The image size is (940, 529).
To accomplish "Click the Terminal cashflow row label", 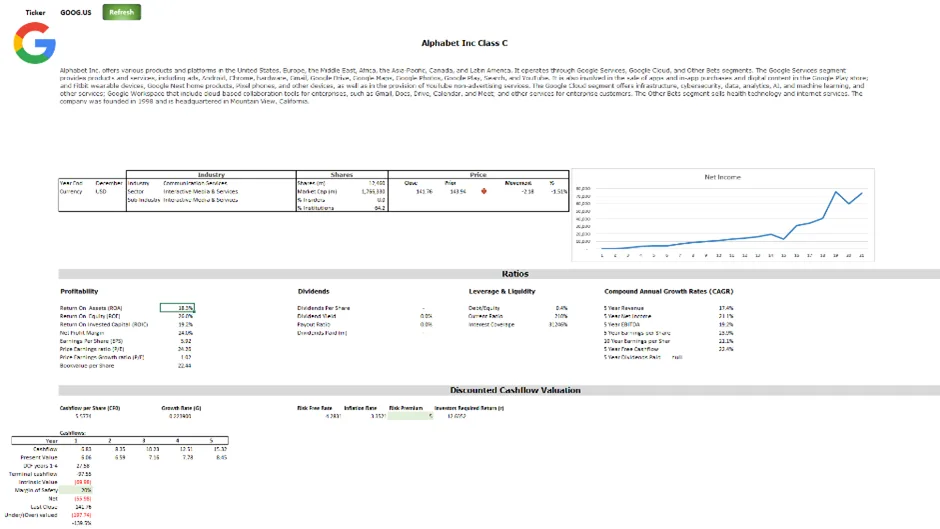I will click(33, 474).
